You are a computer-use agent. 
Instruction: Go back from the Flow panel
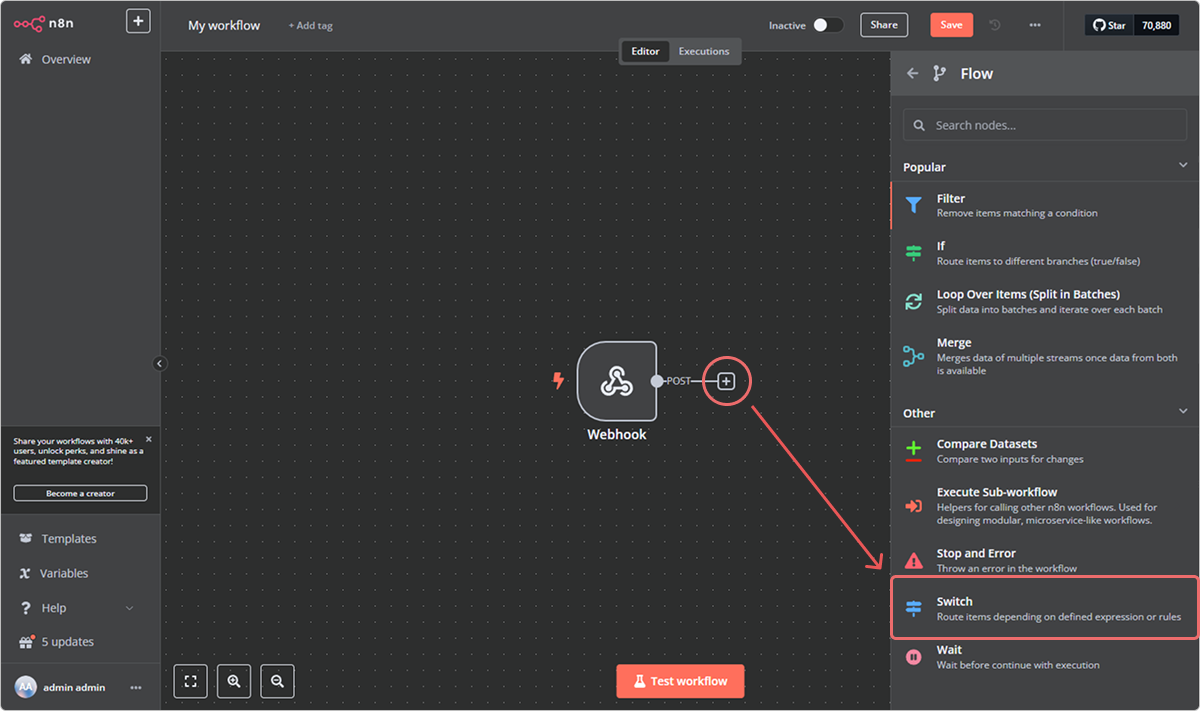point(912,73)
